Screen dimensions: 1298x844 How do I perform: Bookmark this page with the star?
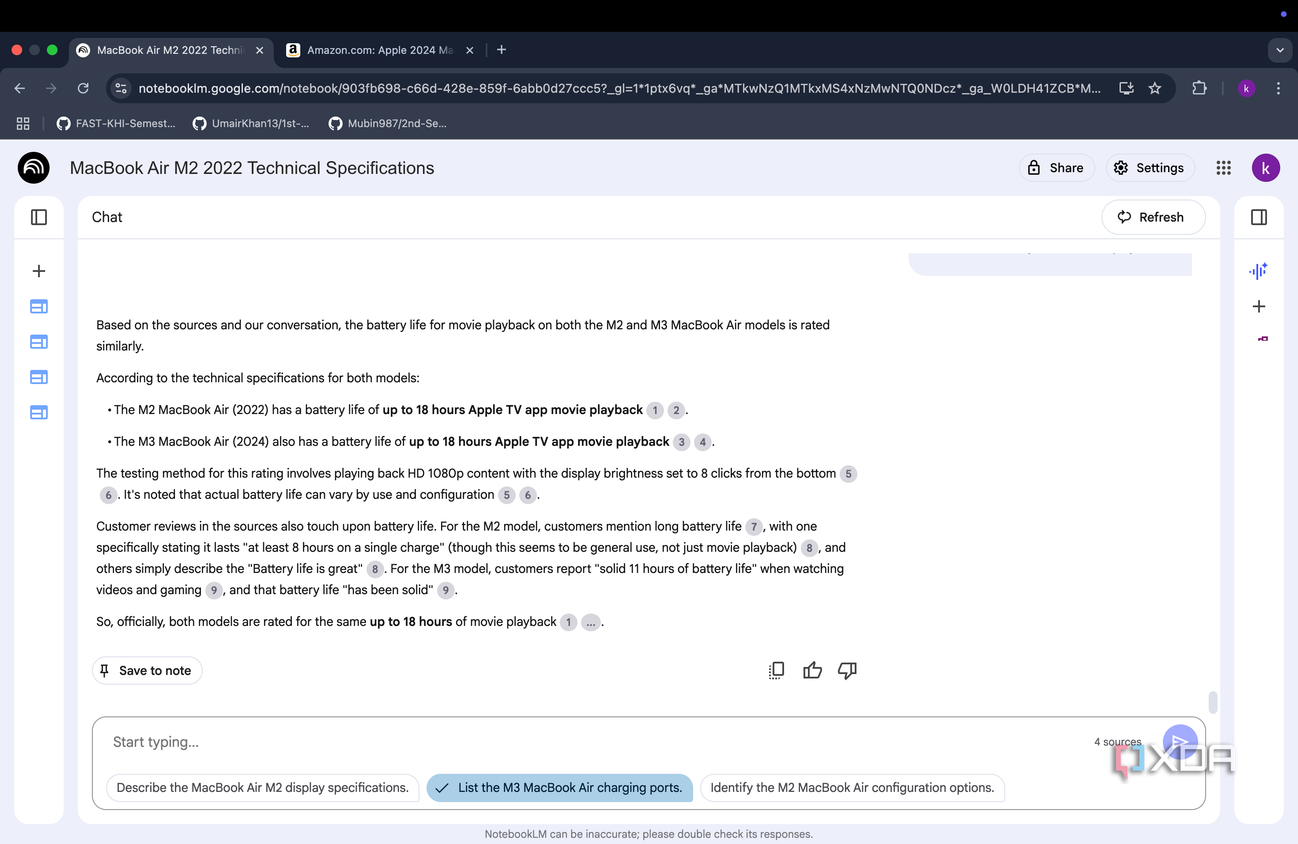pos(1155,88)
